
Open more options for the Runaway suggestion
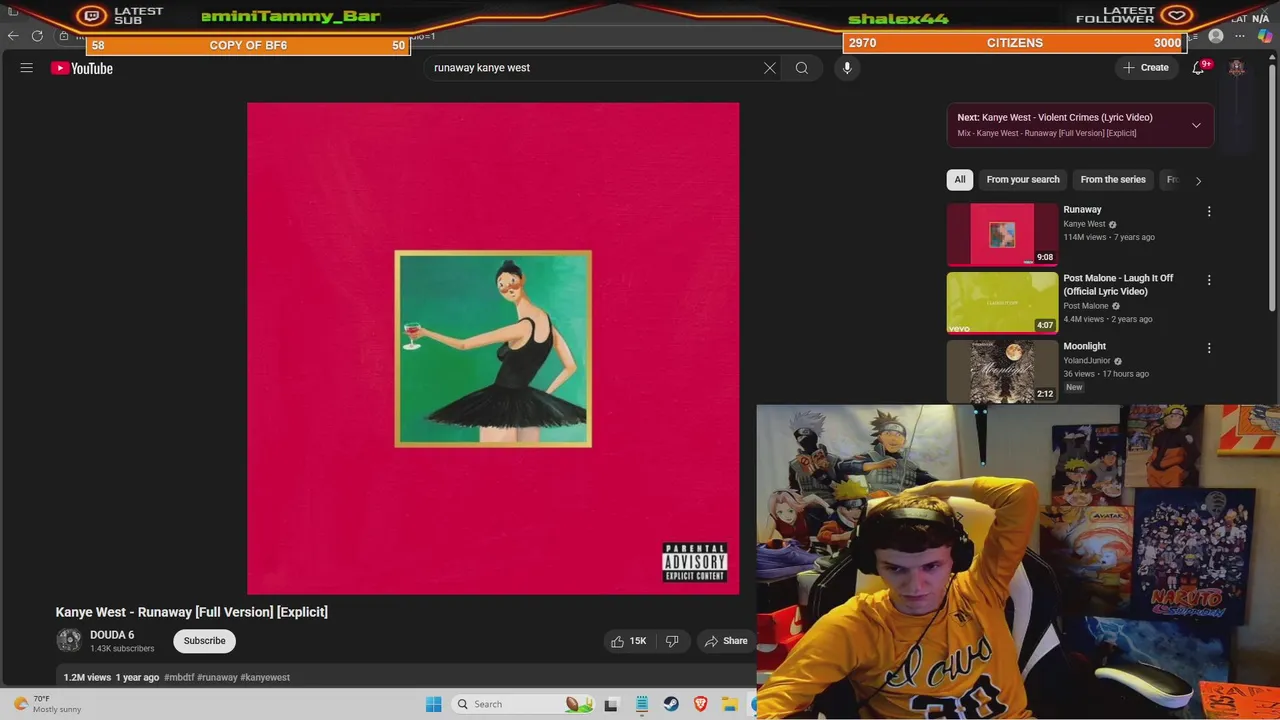[1209, 211]
